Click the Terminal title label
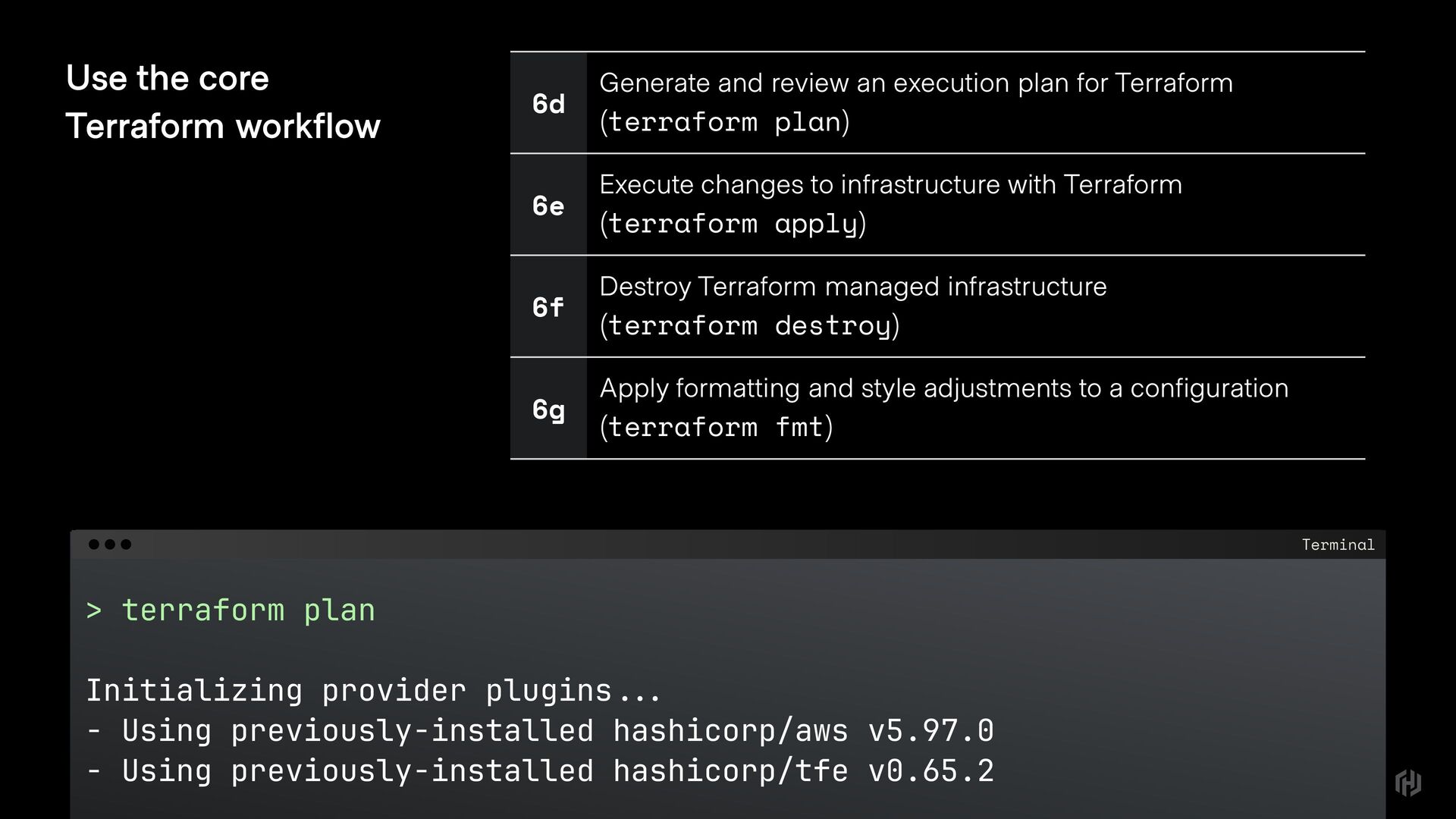 pyautogui.click(x=1338, y=544)
